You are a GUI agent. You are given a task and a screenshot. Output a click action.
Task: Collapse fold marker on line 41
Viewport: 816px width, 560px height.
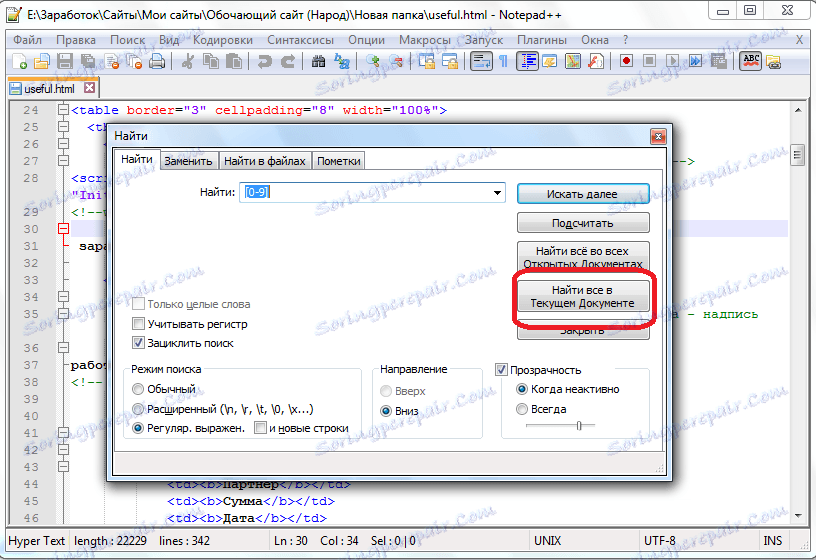63,432
